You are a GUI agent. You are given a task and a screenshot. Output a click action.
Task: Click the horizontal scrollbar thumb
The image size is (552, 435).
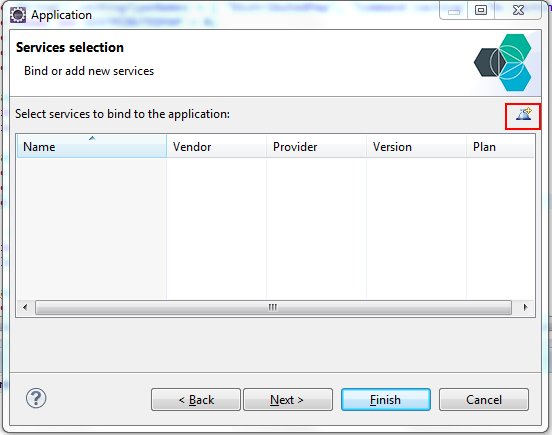pos(273,308)
